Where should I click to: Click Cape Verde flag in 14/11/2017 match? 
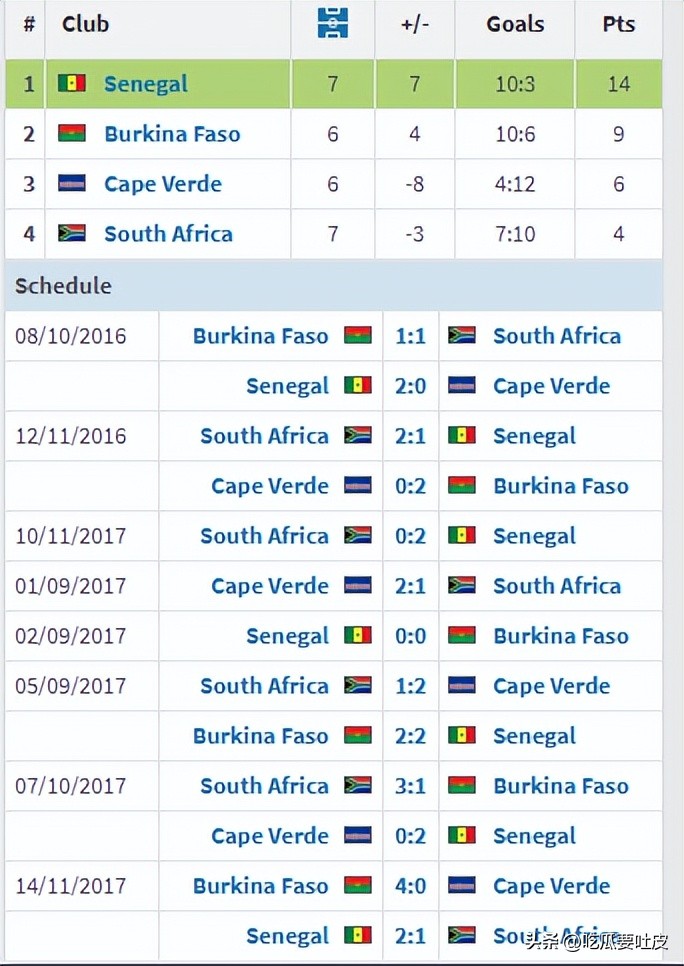pos(461,886)
